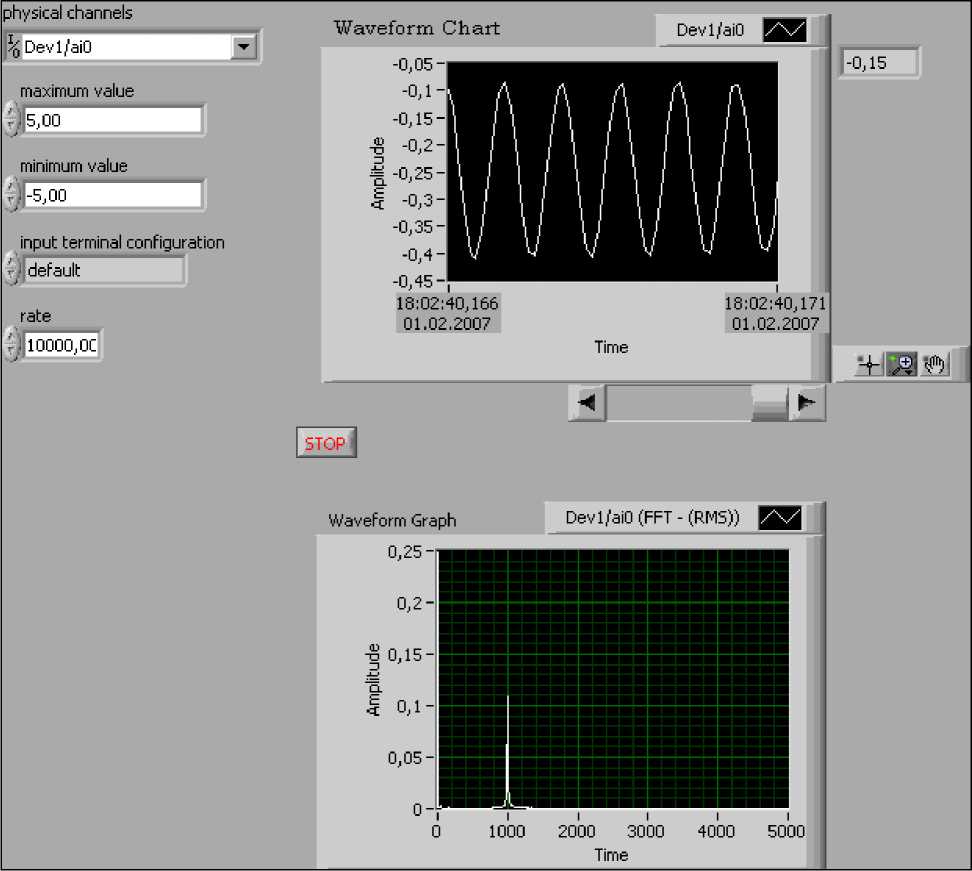Click the minimum value input field
Viewport: 972px width, 871px height.
(x=112, y=195)
